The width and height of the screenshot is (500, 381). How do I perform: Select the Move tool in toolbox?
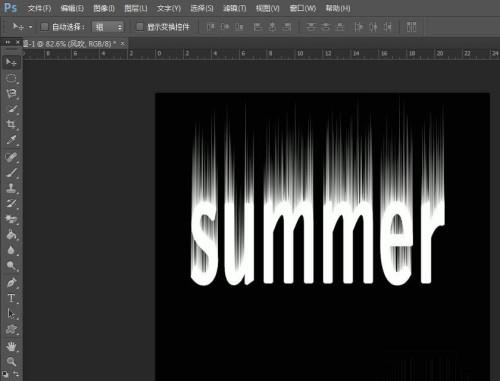pos(11,62)
